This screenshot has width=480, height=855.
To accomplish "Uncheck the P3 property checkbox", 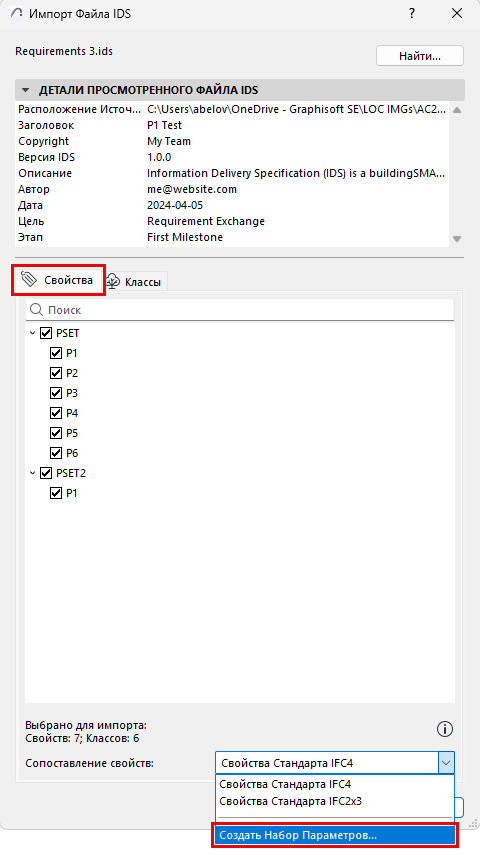I will click(x=56, y=393).
